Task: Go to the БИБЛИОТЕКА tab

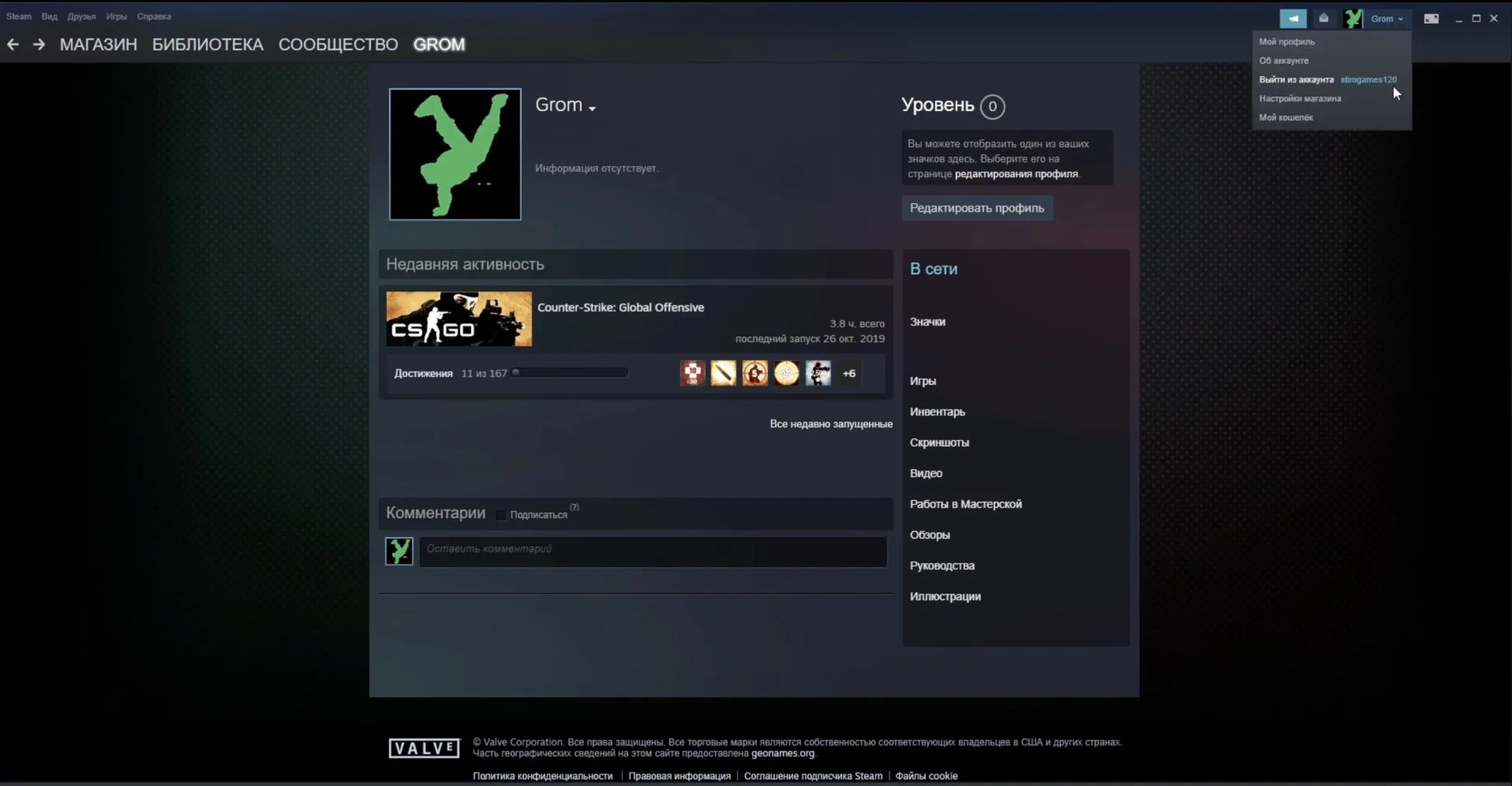Action: pos(208,45)
